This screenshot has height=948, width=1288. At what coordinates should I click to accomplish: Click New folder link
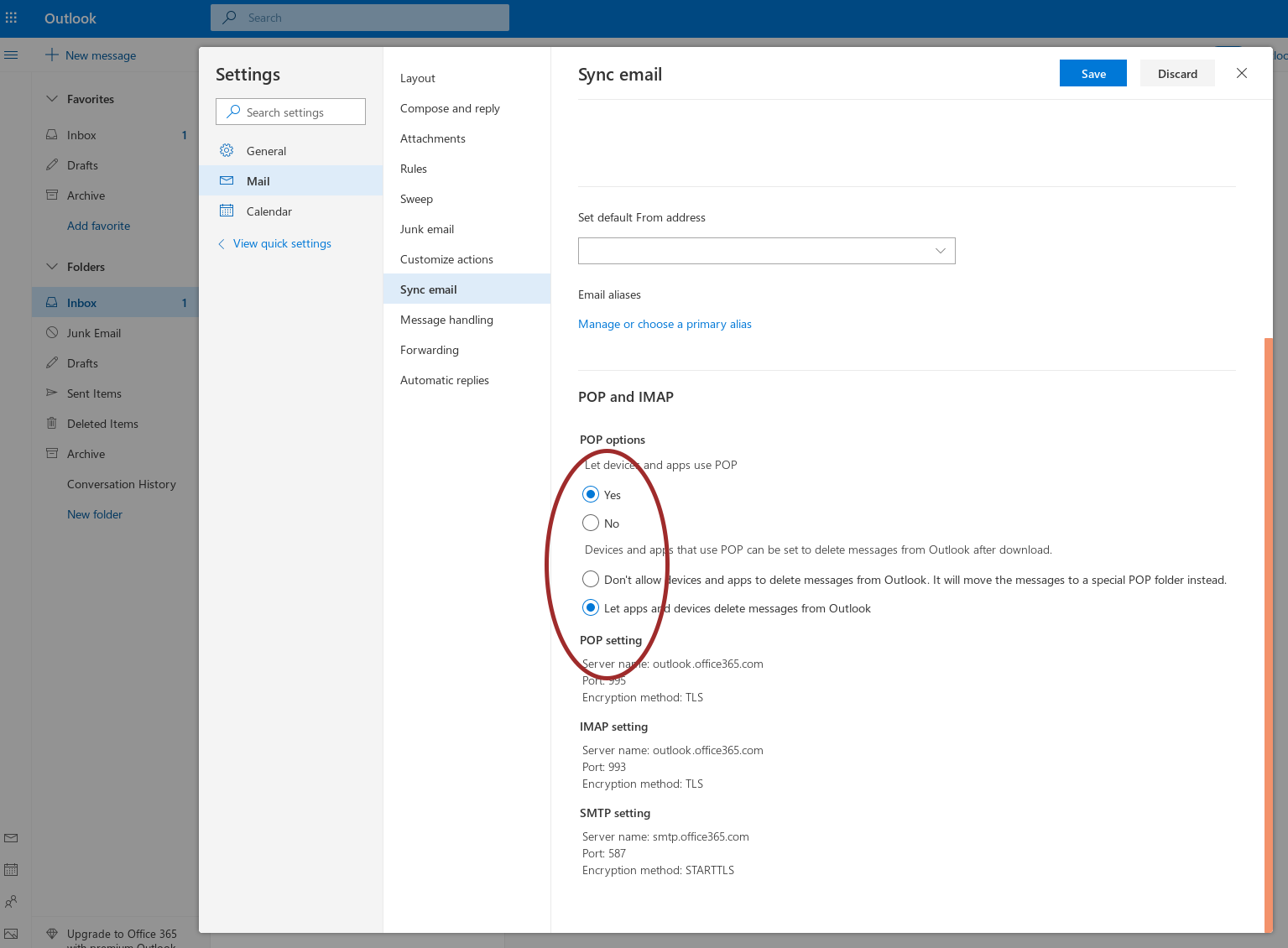point(95,514)
